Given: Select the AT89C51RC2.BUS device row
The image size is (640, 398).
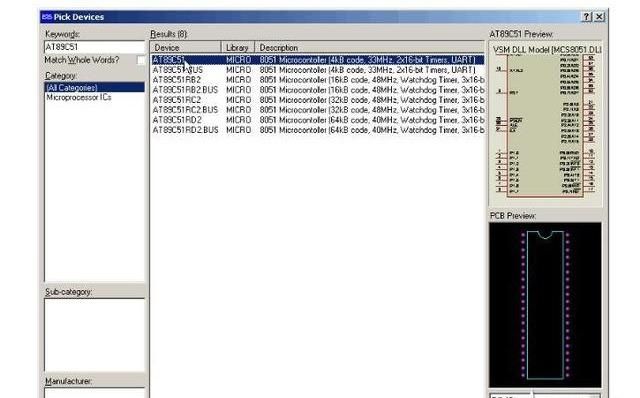Looking at the screenshot, I should point(318,110).
